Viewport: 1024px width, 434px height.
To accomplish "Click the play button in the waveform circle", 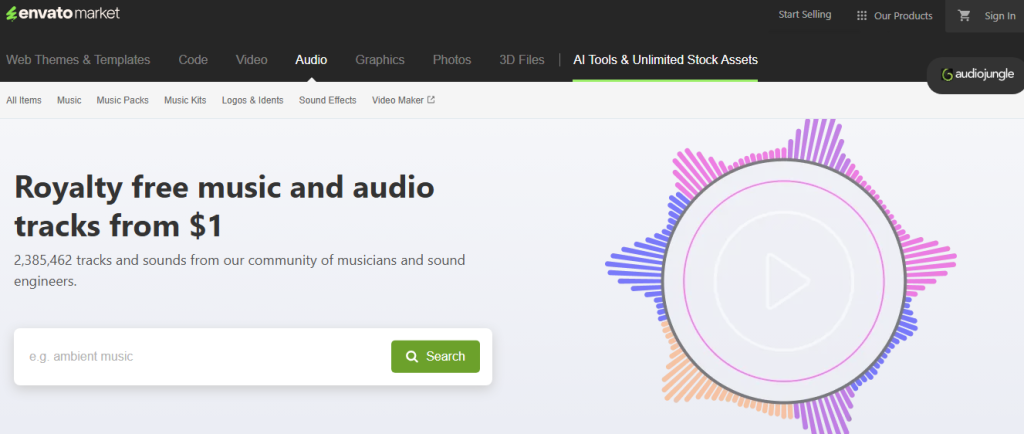I will (x=786, y=281).
